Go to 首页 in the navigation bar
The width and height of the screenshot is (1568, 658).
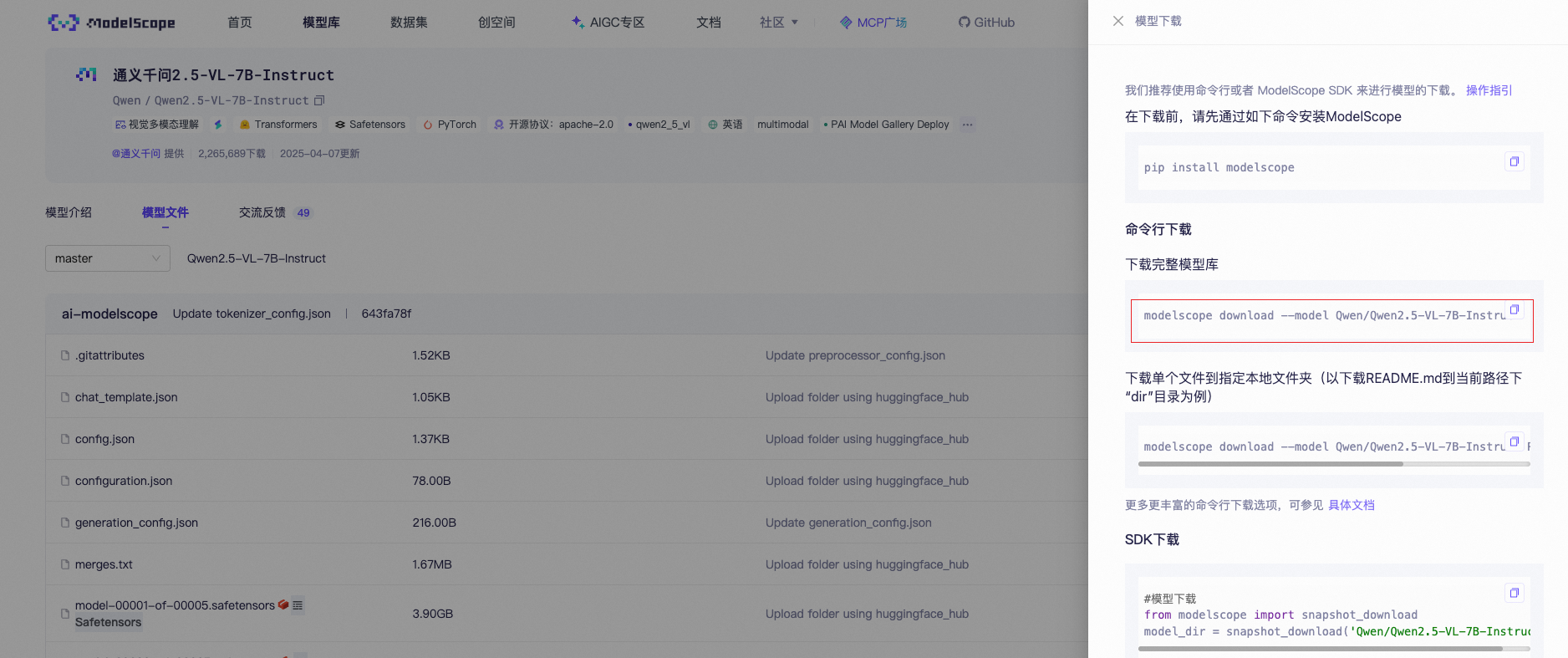(240, 23)
